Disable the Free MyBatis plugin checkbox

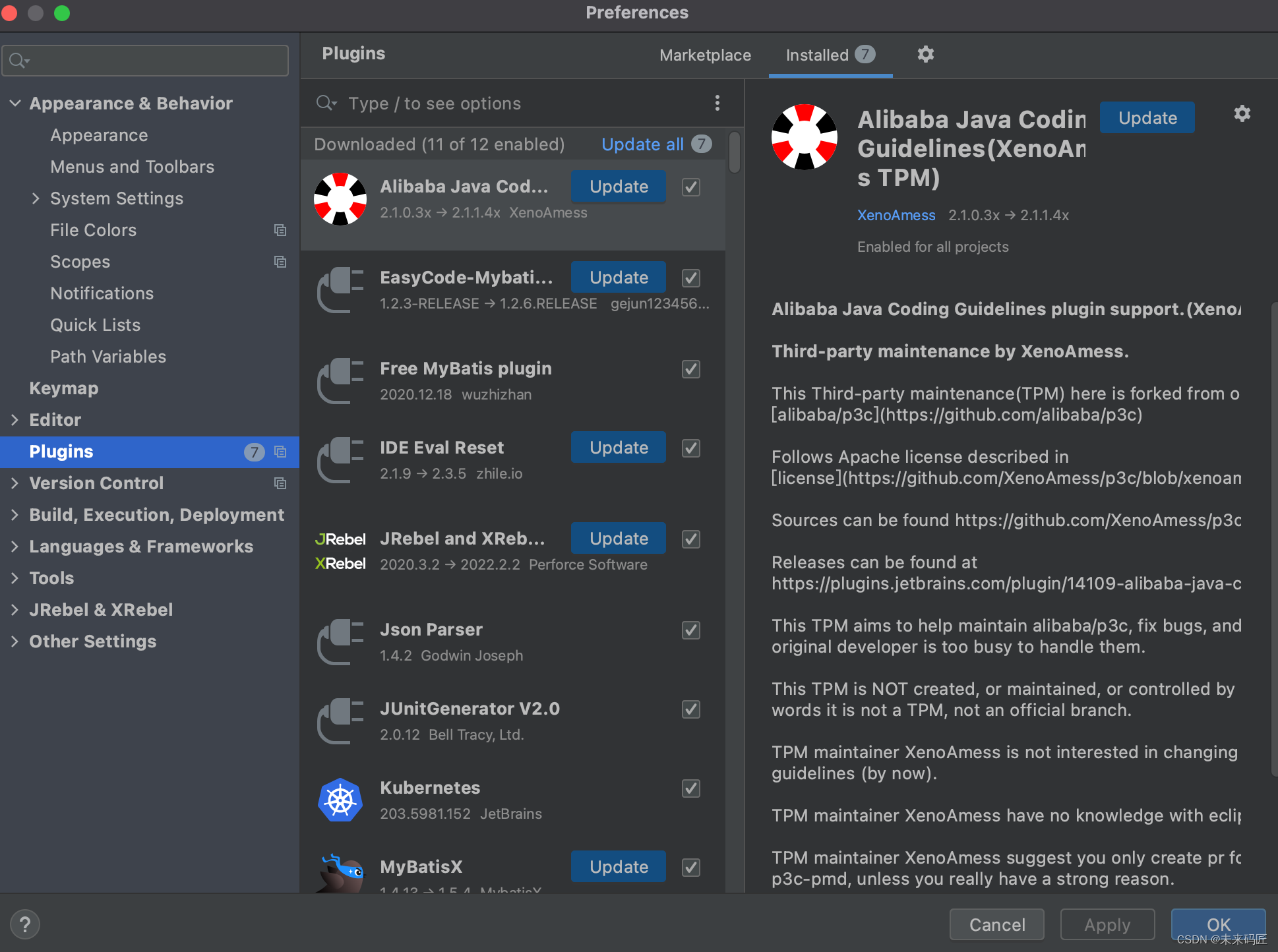[x=690, y=369]
